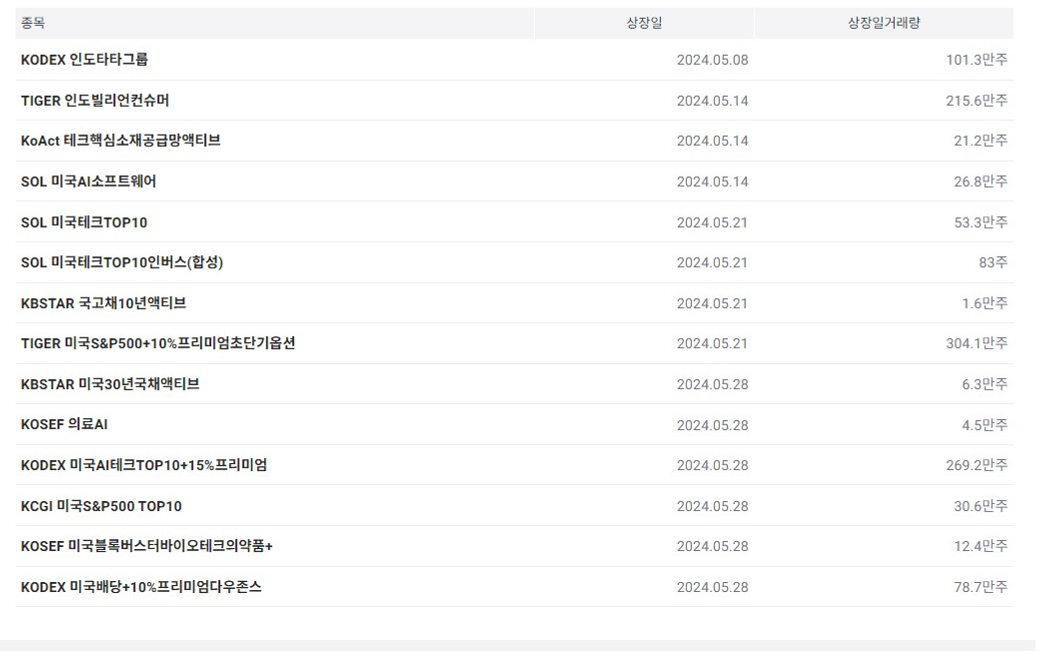Select TIGER 인도빌리언컨슈머 name
Screen dimensions: 1045x654
click(x=95, y=101)
